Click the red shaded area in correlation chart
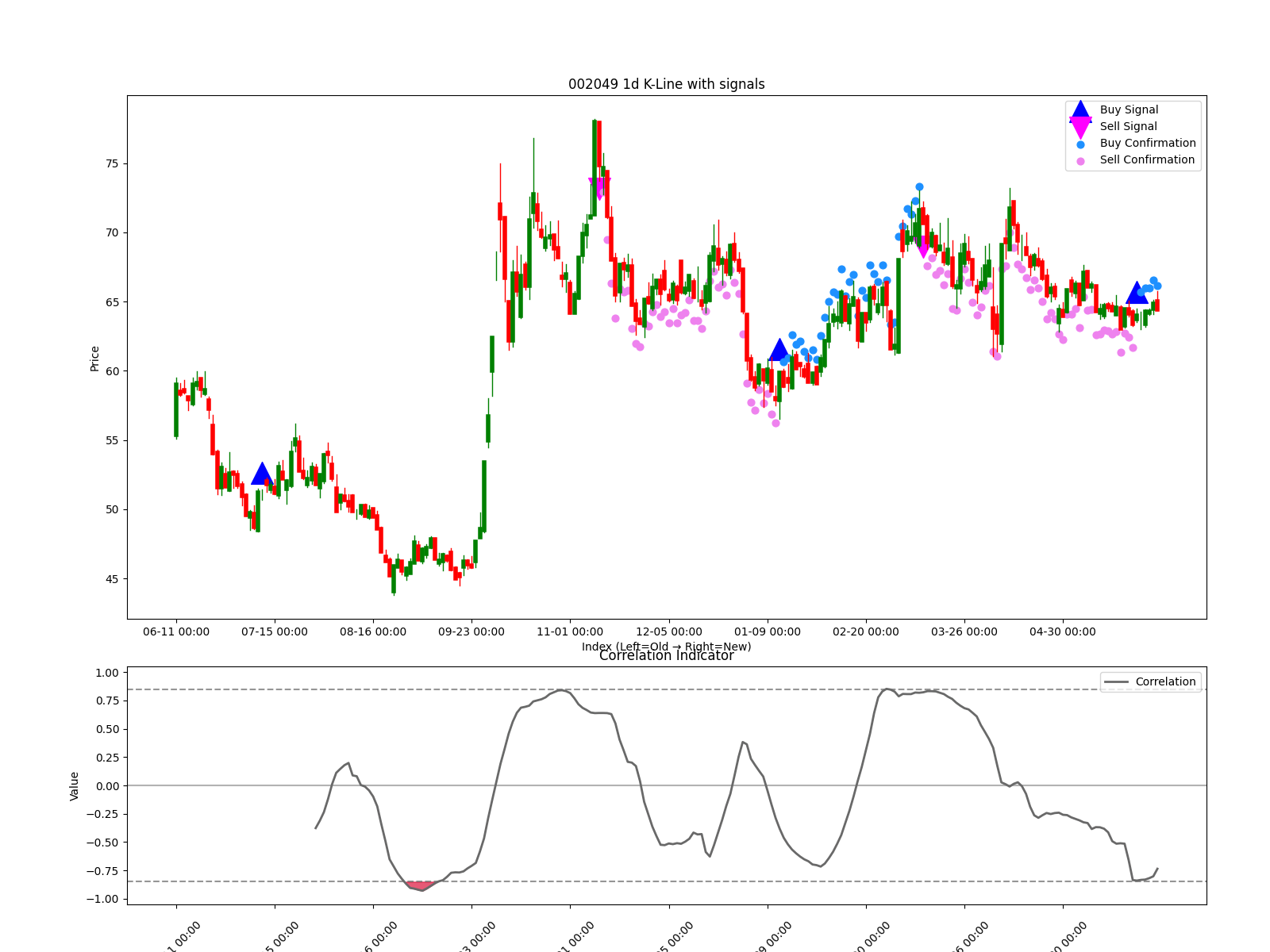 421,885
